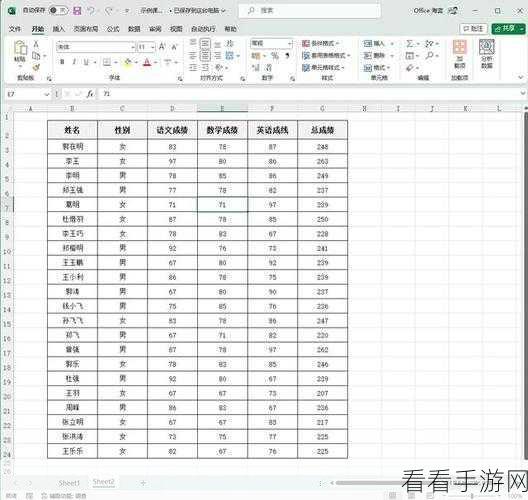Decrease font size with smaller A icon
The image size is (528, 500).
pyautogui.click(x=174, y=47)
